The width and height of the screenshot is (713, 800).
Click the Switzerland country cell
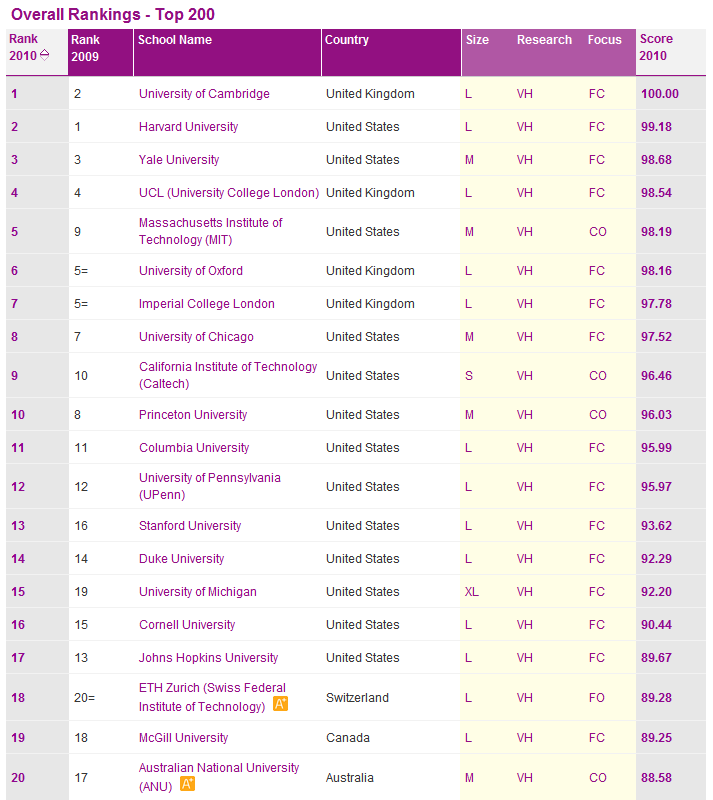click(x=357, y=698)
